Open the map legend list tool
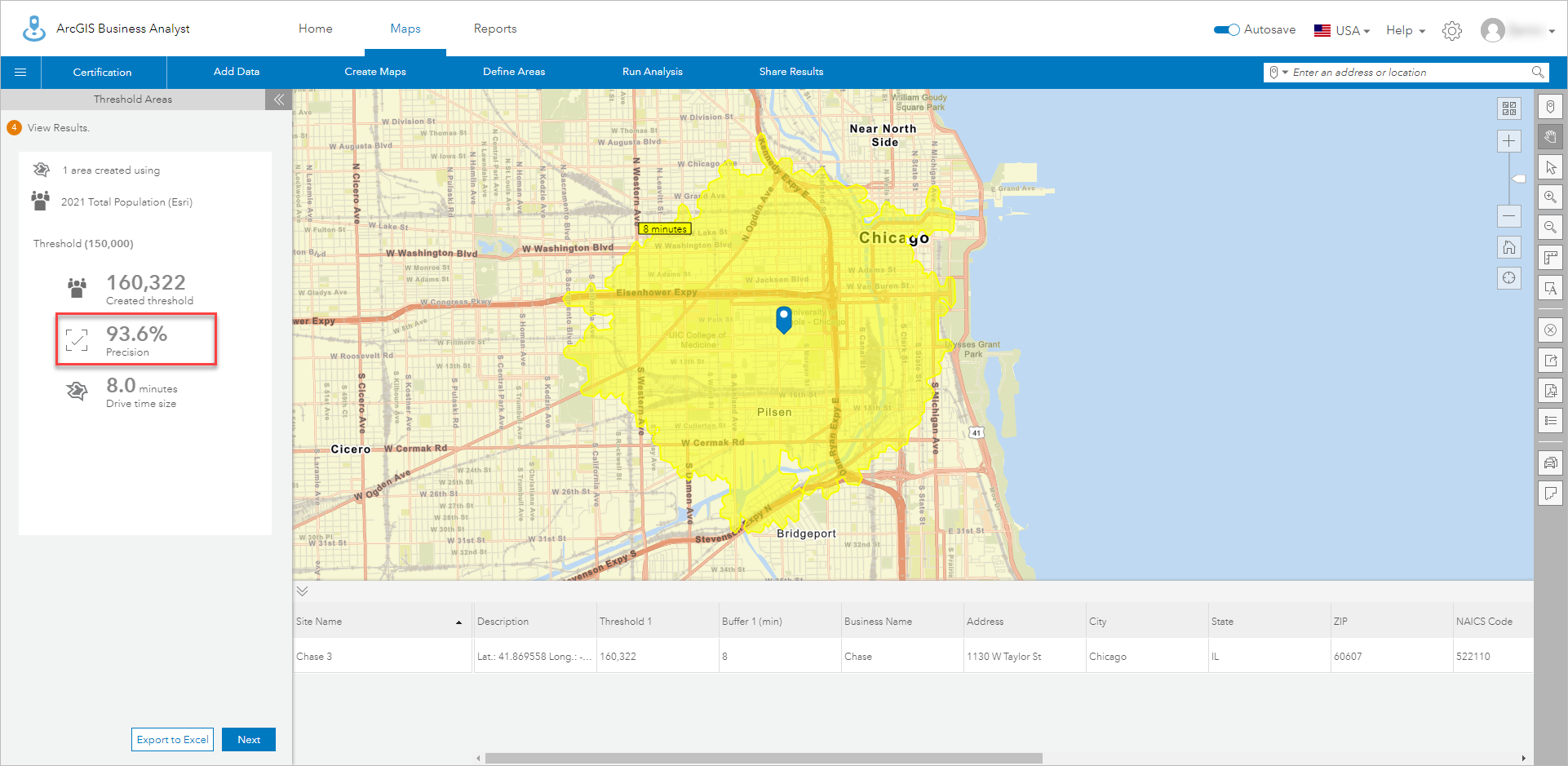1568x766 pixels. click(1550, 421)
